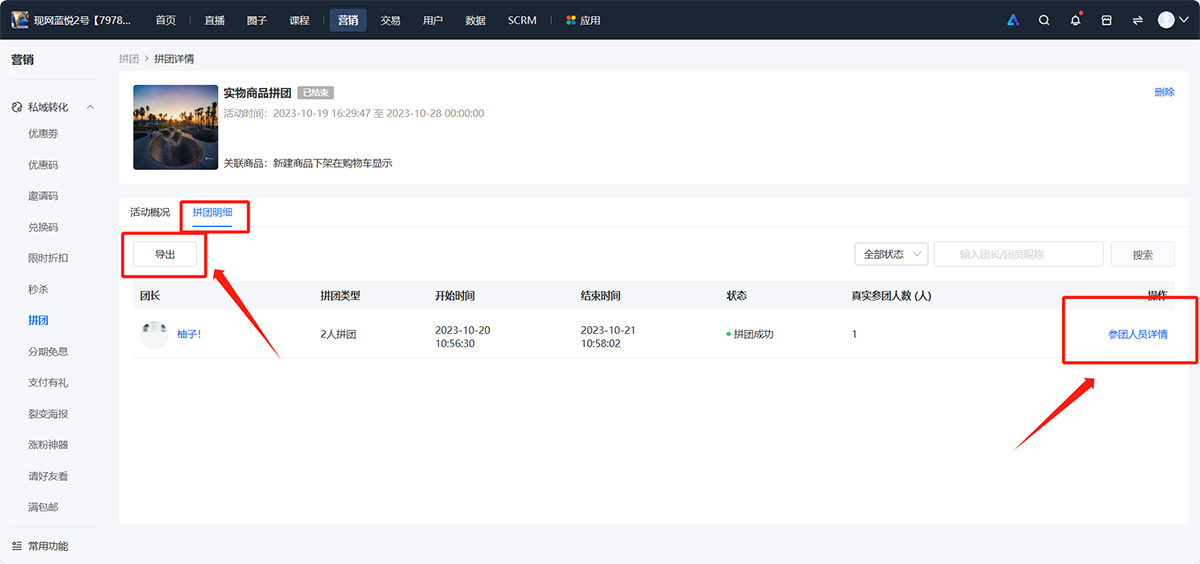Viewport: 1200px width, 564px height.
Task: Click the 导出 export button
Action: click(165, 254)
